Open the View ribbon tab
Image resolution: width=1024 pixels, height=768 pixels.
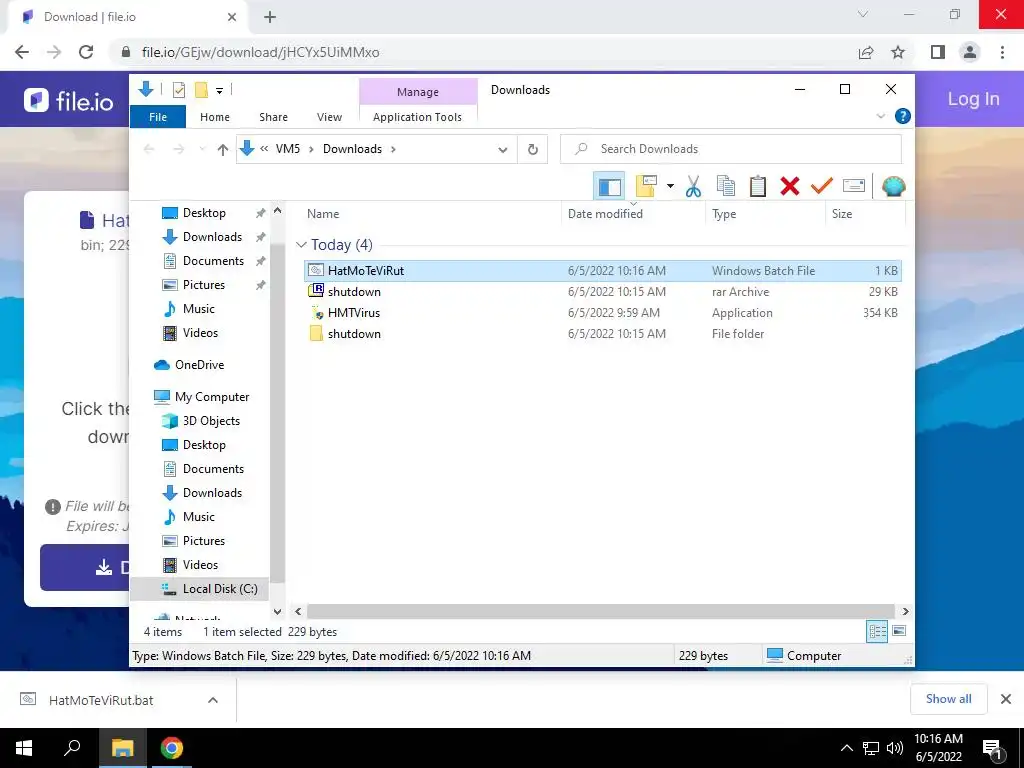pos(329,117)
